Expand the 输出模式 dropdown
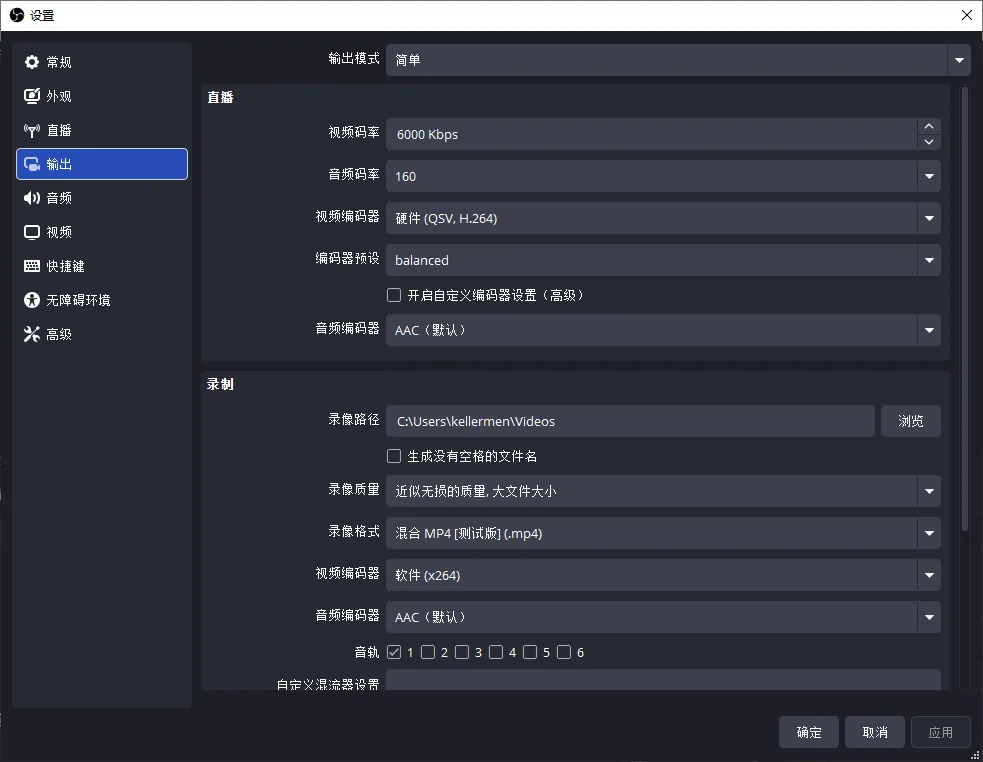983x762 pixels. pyautogui.click(x=959, y=60)
